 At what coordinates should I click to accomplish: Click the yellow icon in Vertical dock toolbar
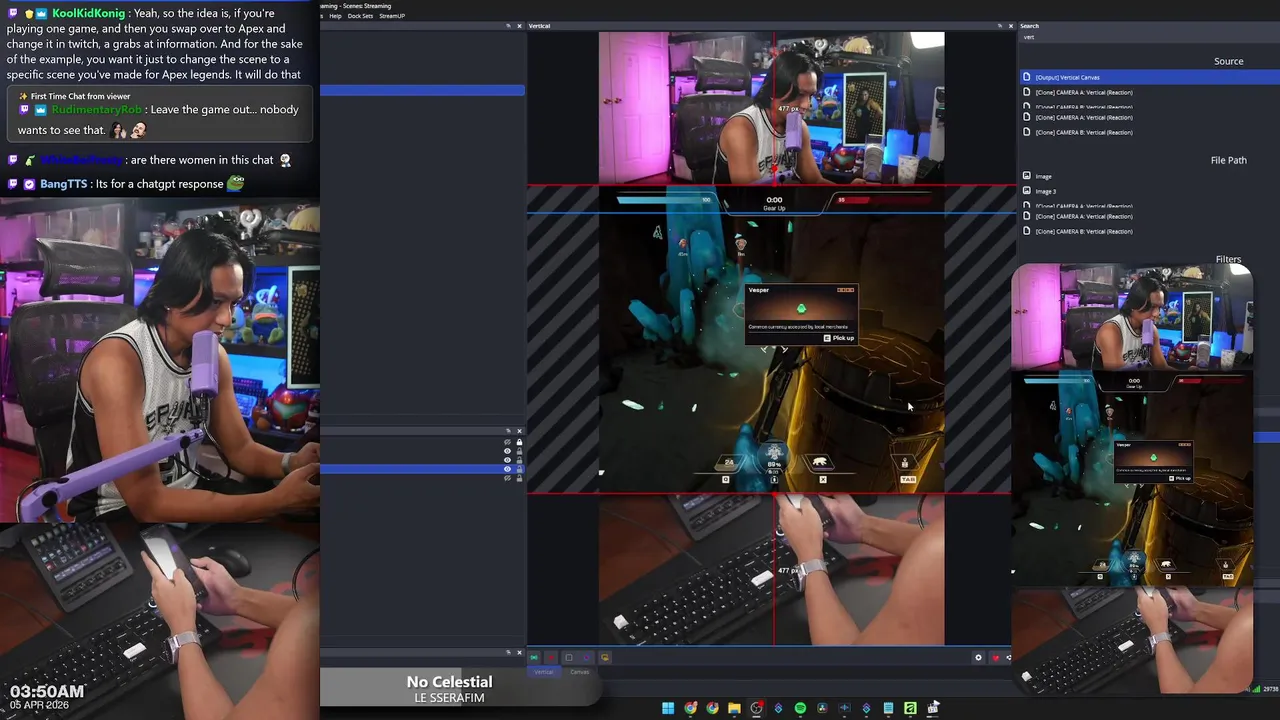pyautogui.click(x=605, y=657)
